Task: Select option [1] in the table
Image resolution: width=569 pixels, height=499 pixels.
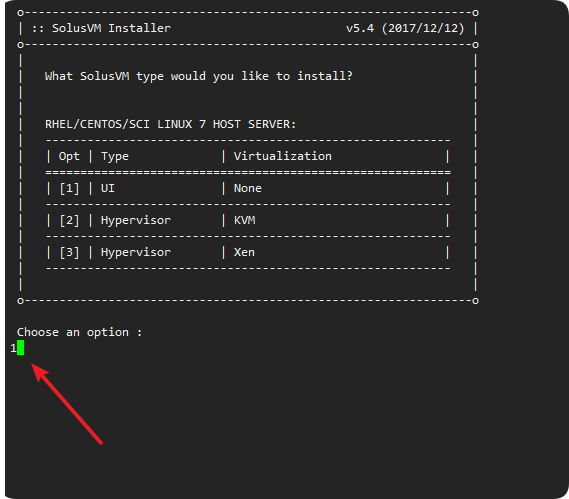Action: [69, 188]
